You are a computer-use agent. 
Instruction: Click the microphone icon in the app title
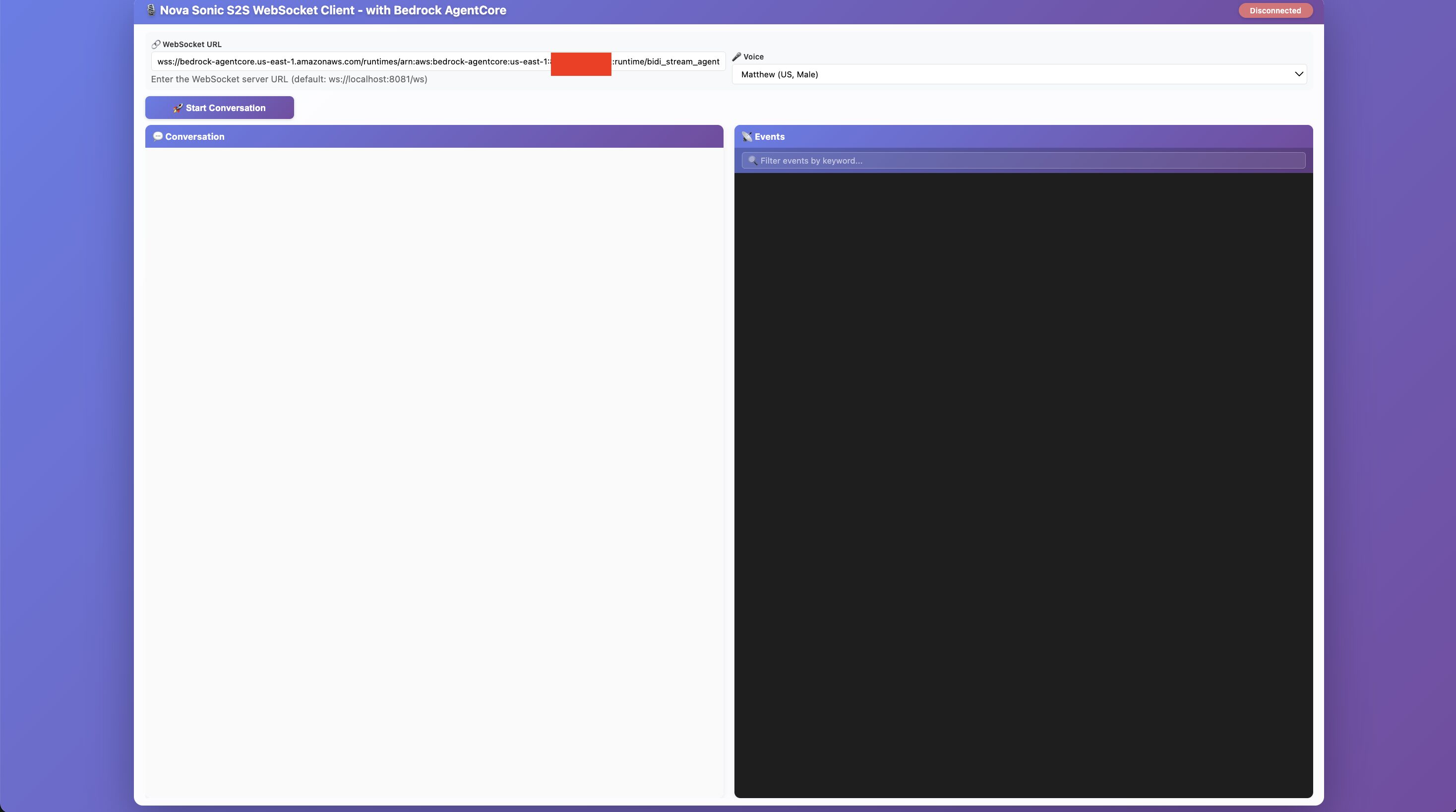151,10
